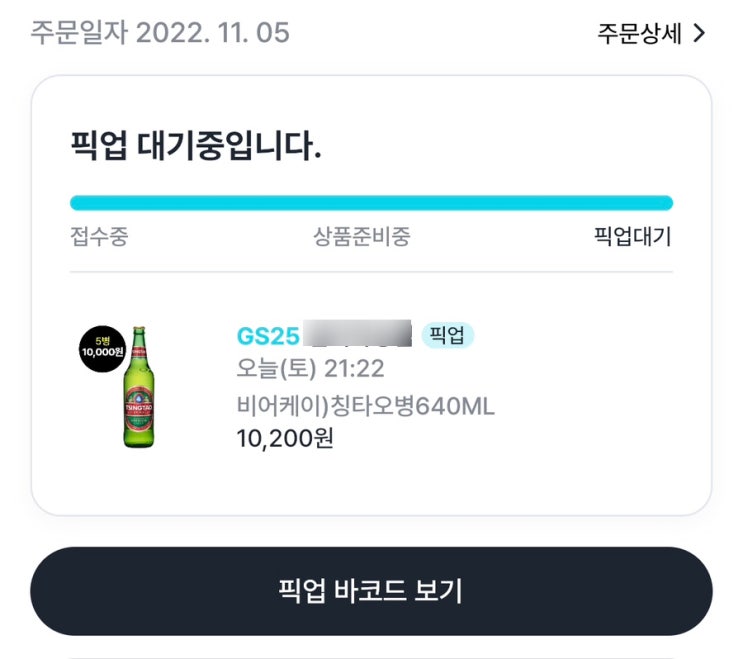Tap the Tsingtao beer bottle image

139,387
